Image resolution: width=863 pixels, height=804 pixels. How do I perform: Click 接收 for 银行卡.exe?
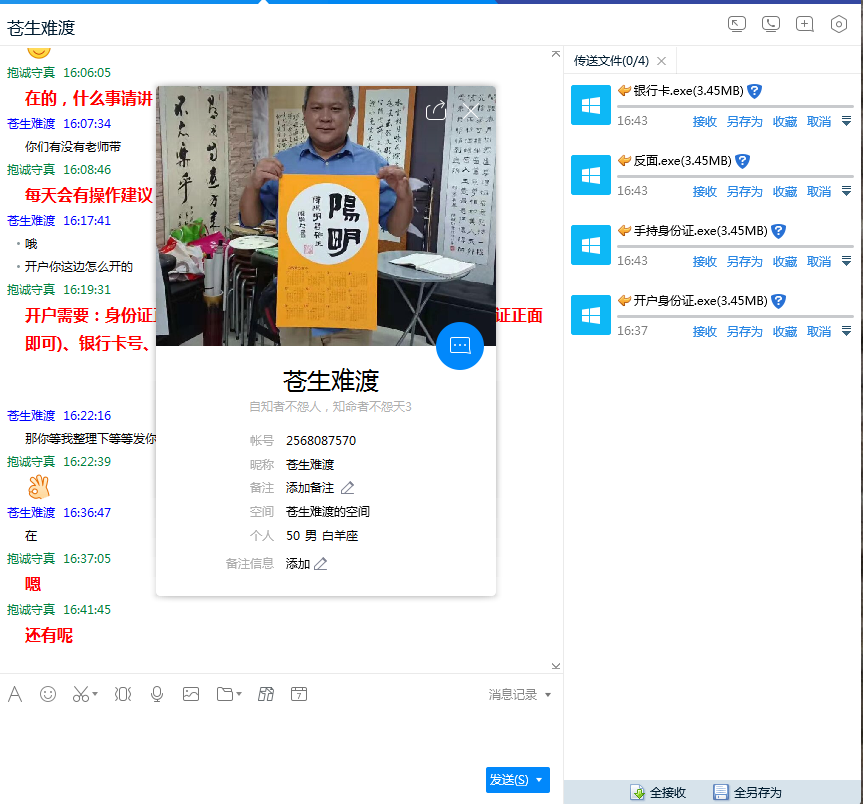coord(704,122)
